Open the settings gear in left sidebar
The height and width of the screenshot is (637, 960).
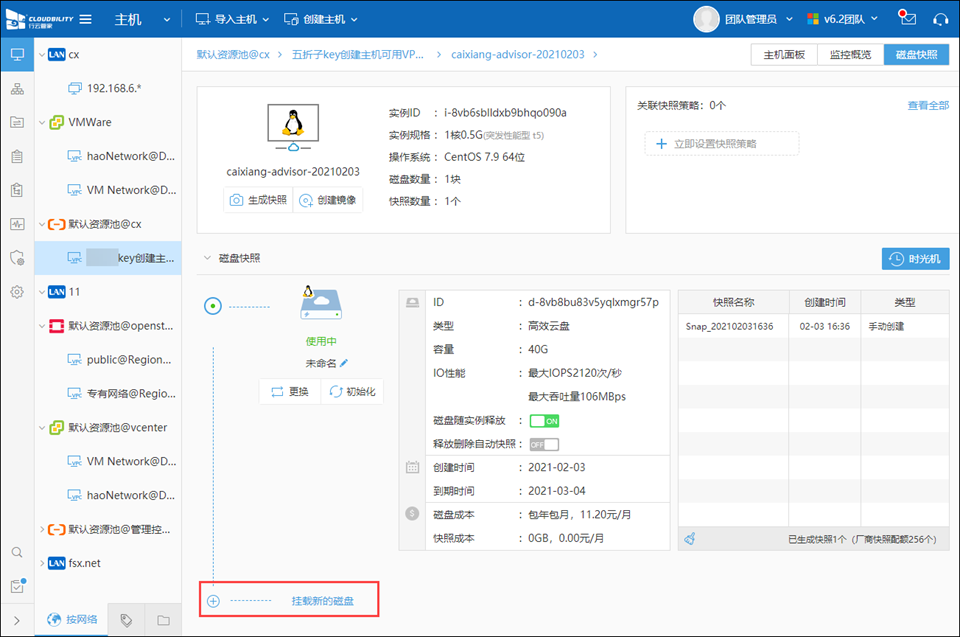click(17, 292)
